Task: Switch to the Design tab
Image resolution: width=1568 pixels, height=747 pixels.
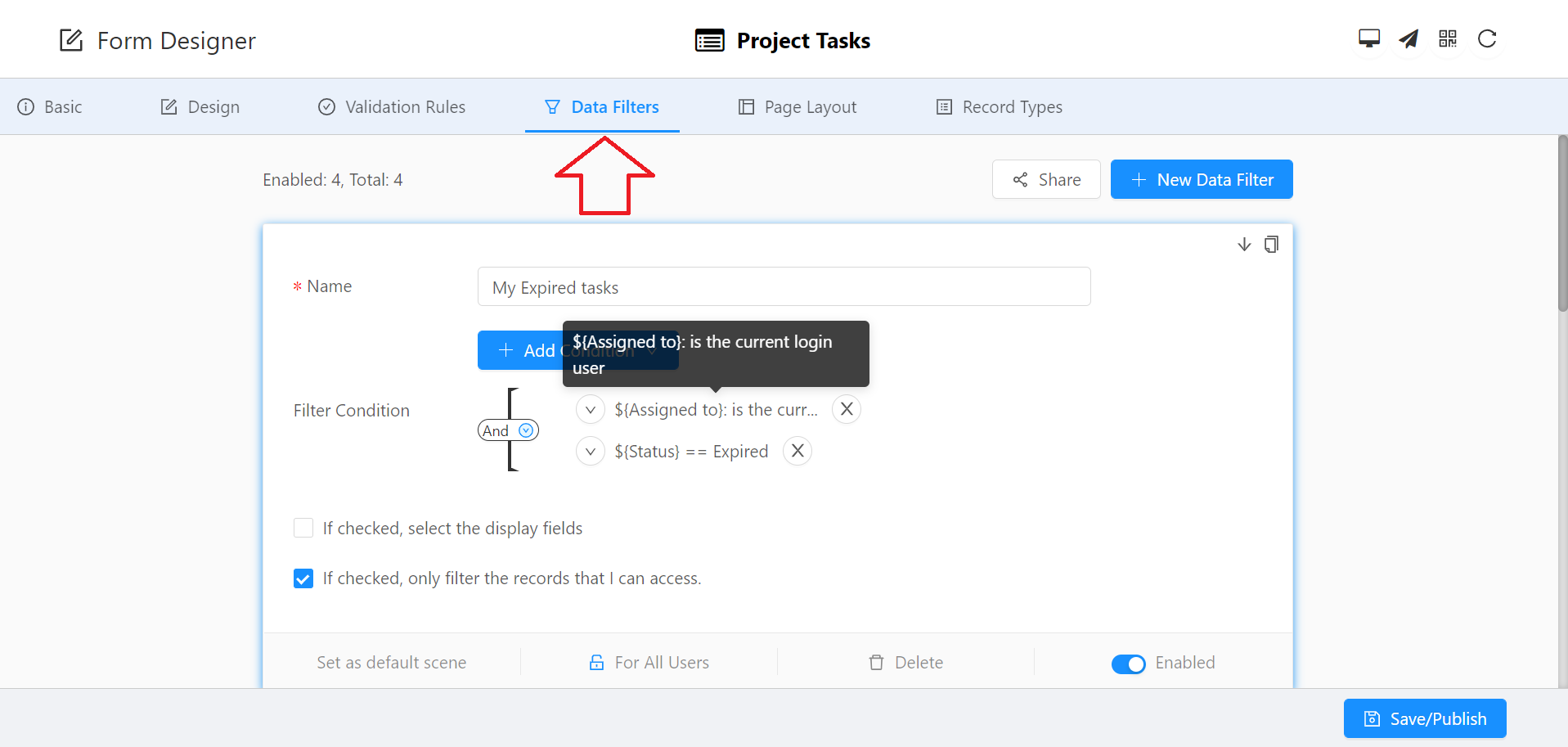Action: tap(200, 106)
